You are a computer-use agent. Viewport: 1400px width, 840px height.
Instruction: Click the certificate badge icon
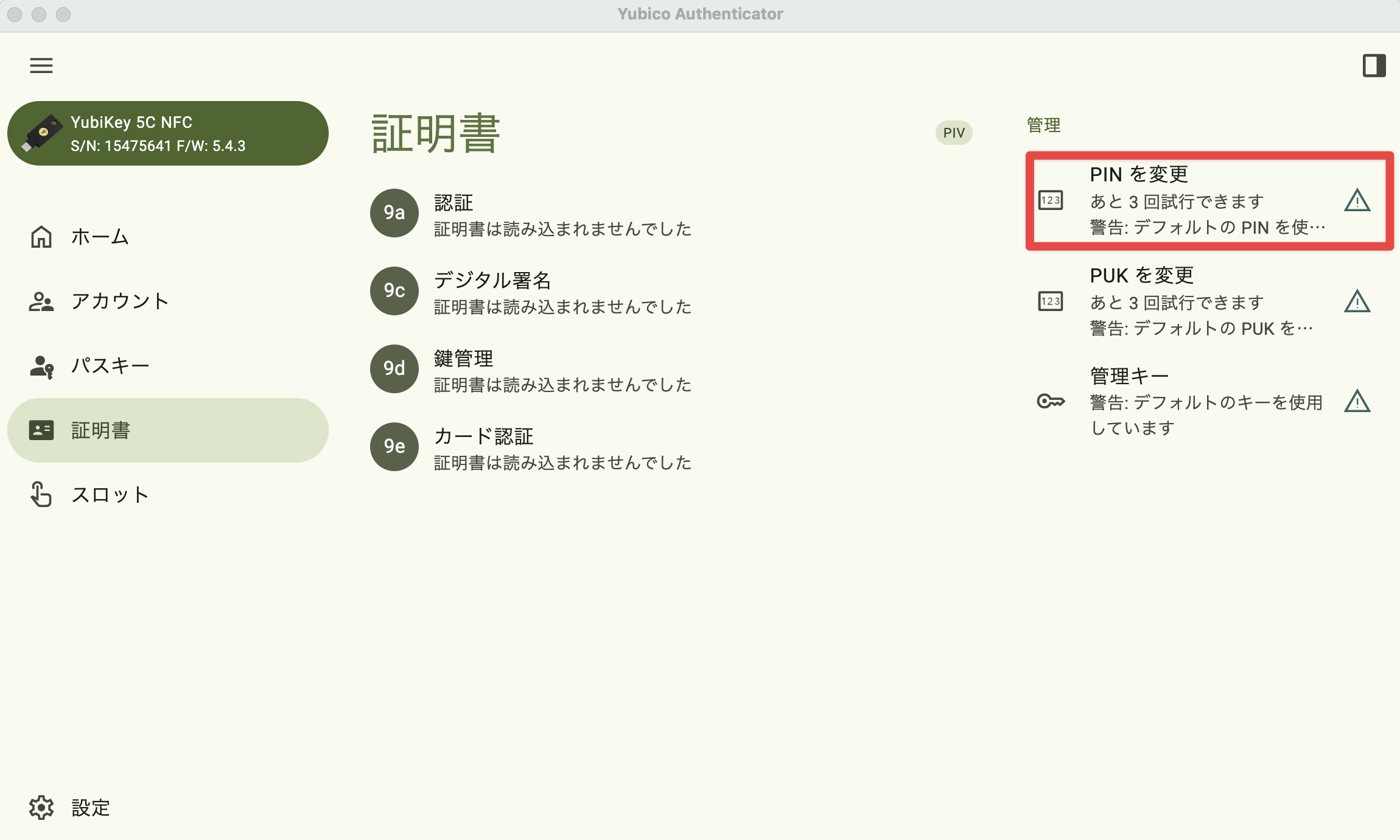tap(41, 430)
